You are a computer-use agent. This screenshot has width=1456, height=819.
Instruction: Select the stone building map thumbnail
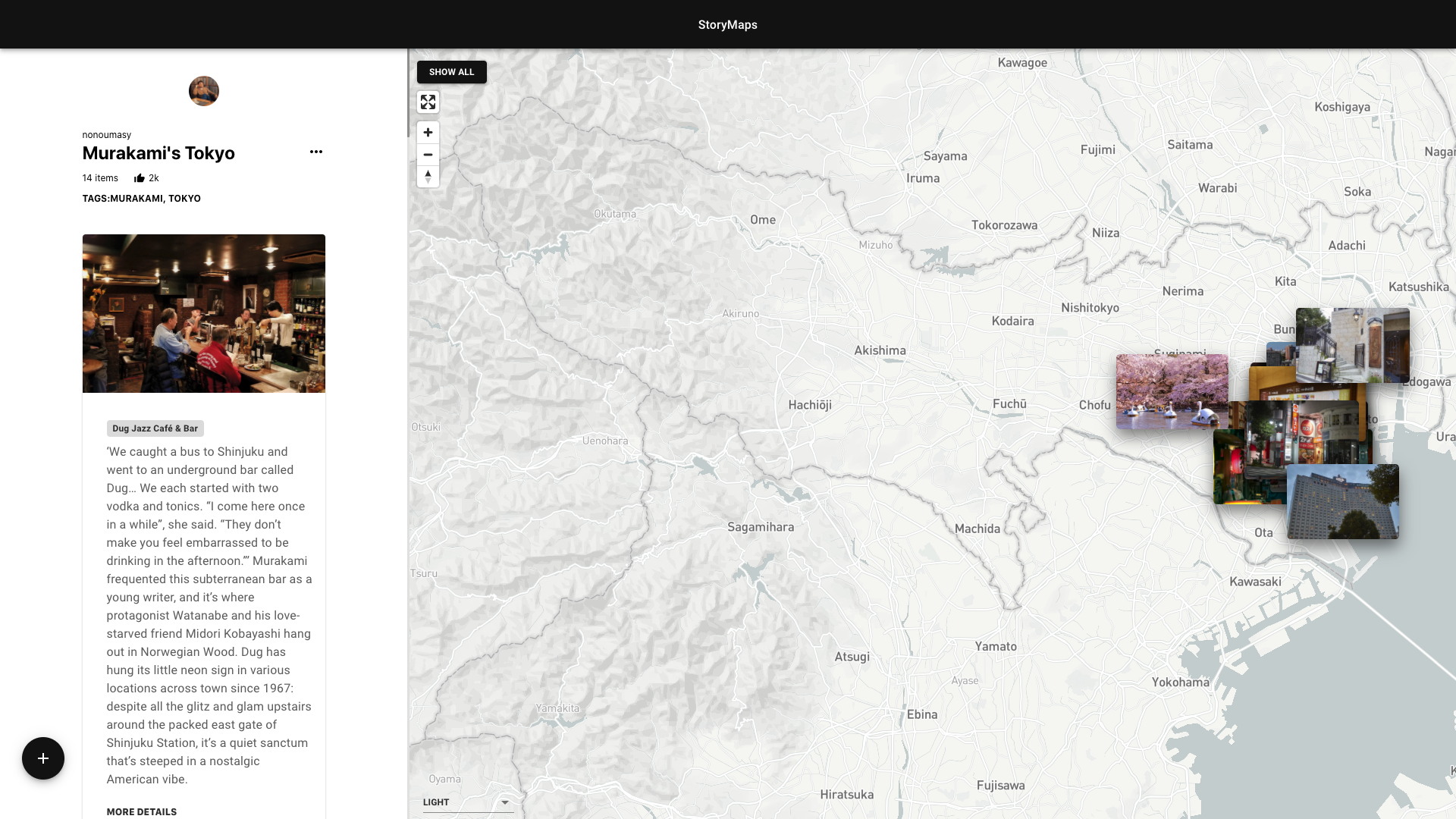point(1353,345)
